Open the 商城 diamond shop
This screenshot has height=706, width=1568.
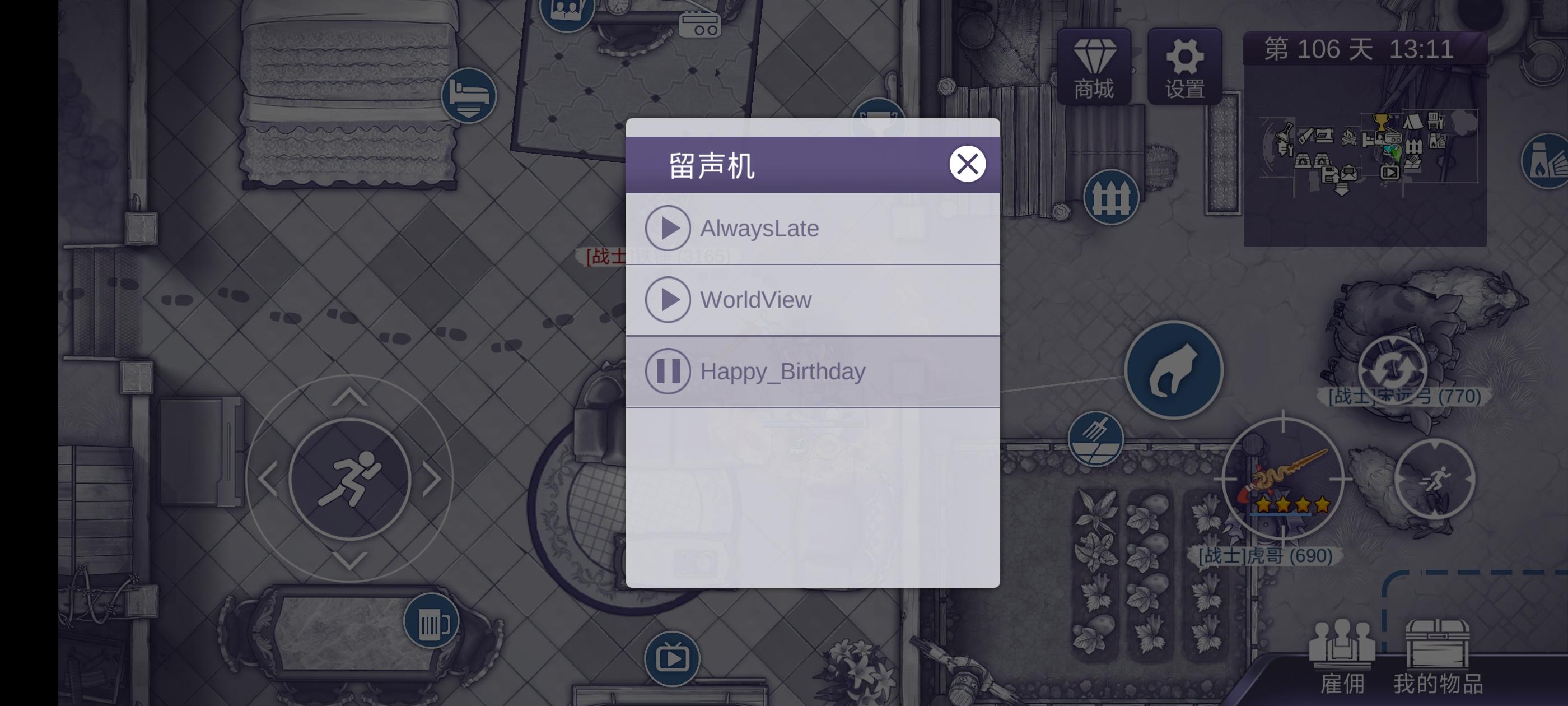point(1094,66)
